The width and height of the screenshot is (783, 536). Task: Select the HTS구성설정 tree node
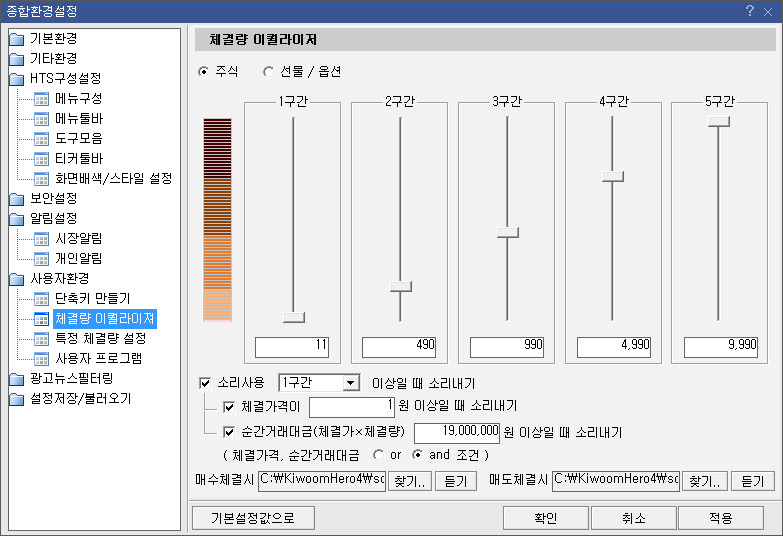coord(65,78)
